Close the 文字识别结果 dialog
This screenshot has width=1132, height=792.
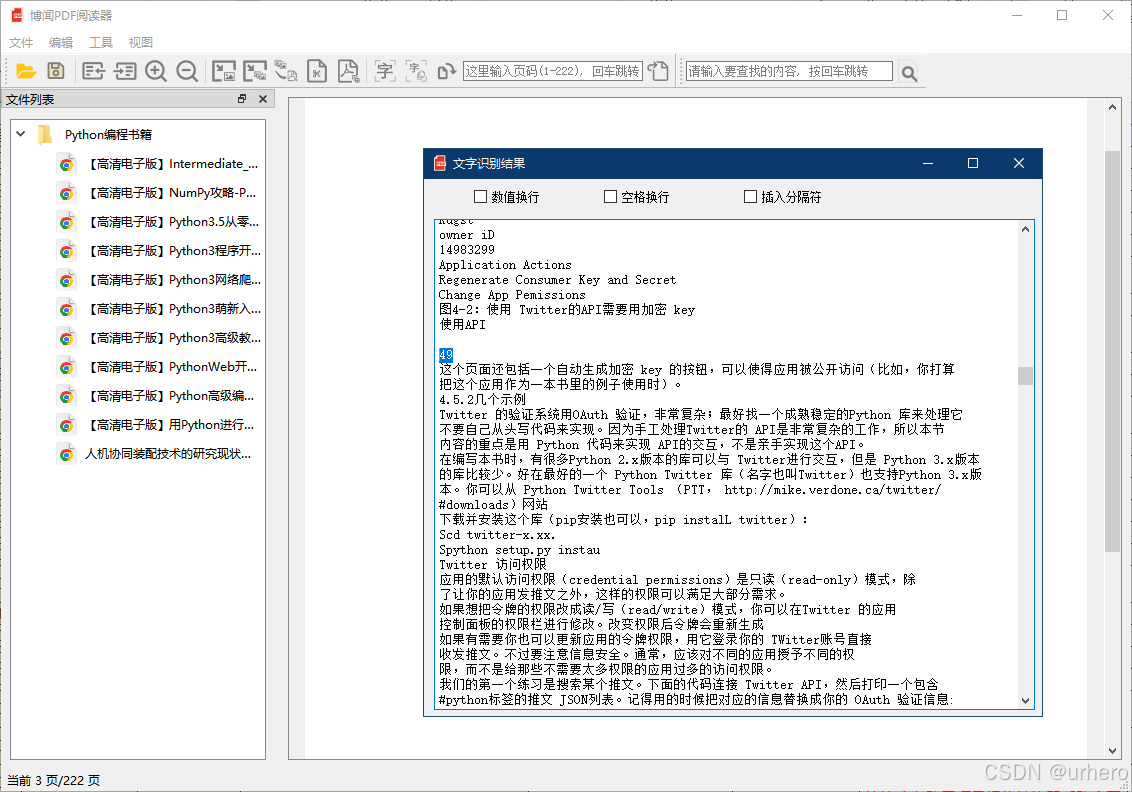1019,163
